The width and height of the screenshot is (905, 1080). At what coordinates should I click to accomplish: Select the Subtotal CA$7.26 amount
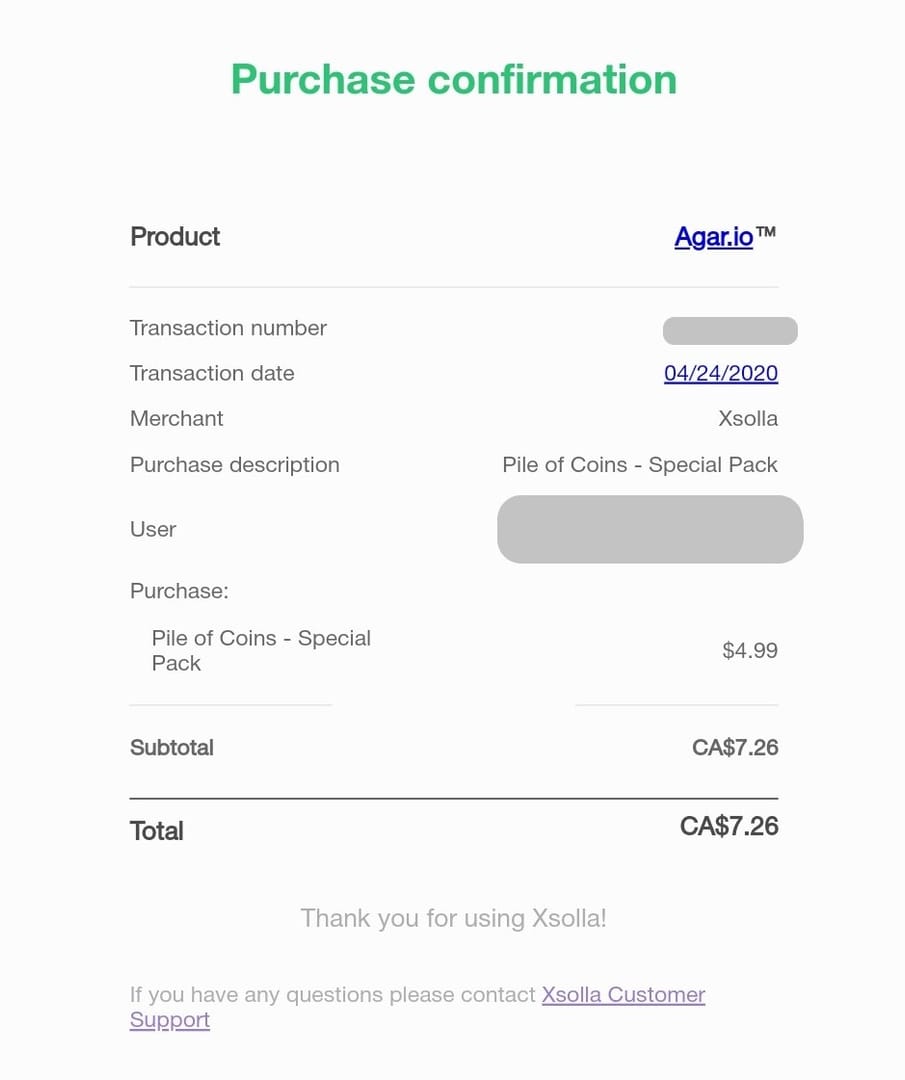click(x=734, y=748)
